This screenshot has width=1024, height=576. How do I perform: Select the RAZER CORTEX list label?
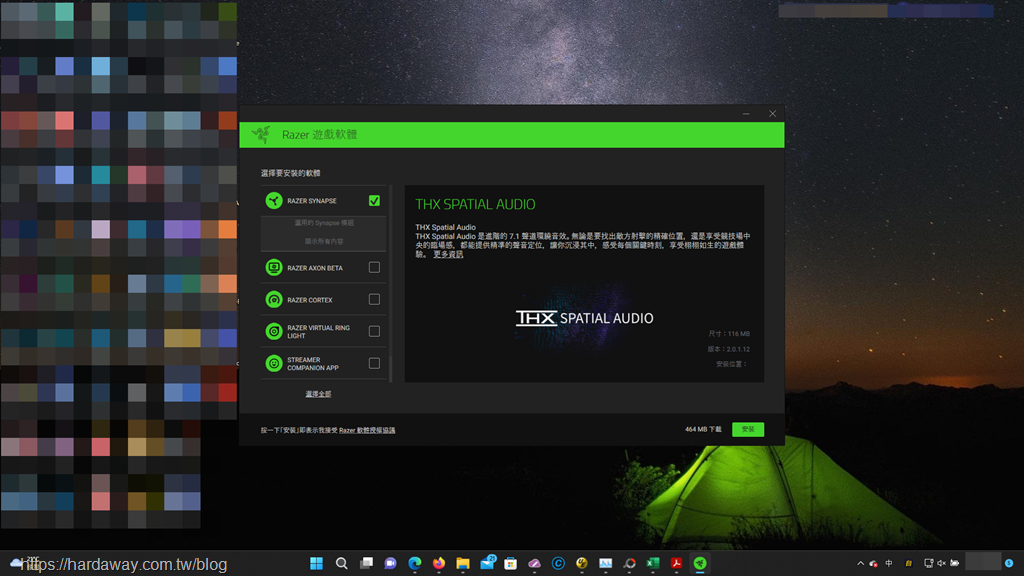pos(310,300)
